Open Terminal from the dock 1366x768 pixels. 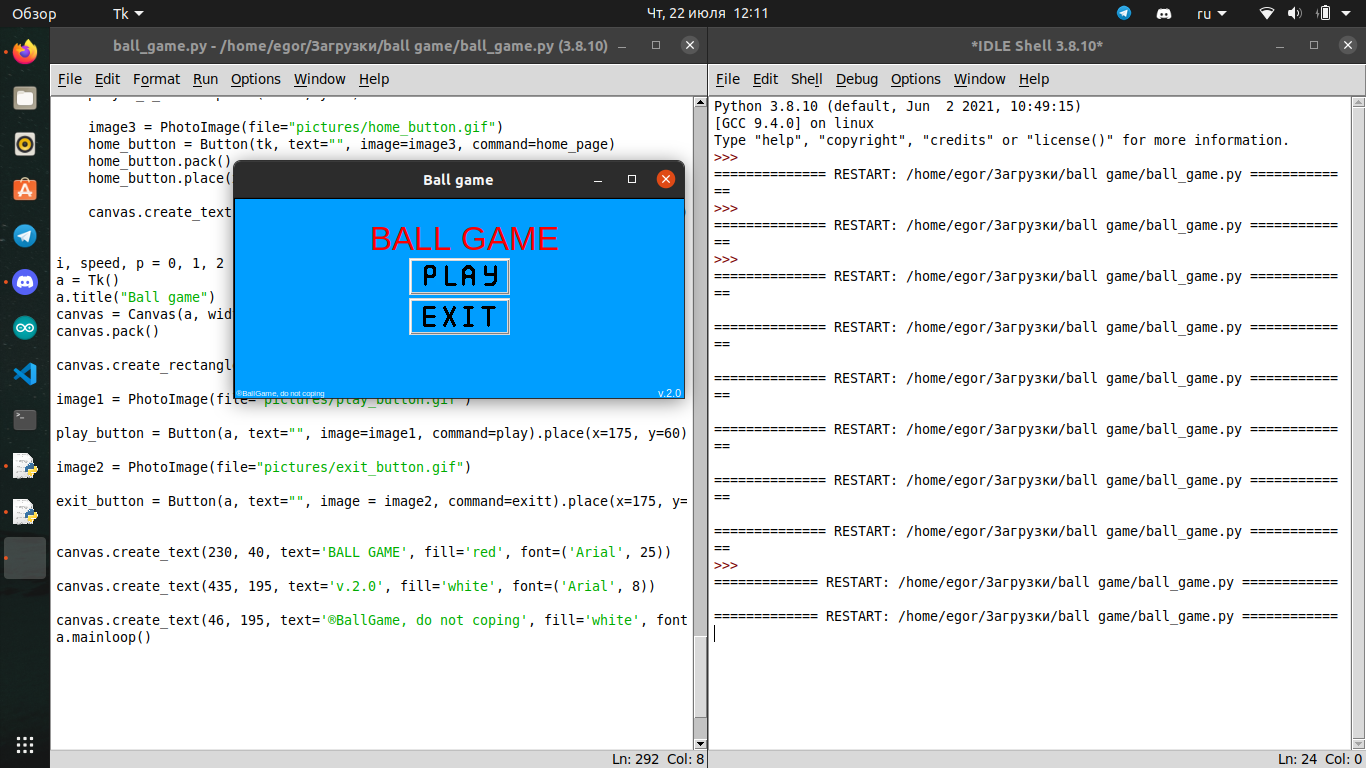25,420
